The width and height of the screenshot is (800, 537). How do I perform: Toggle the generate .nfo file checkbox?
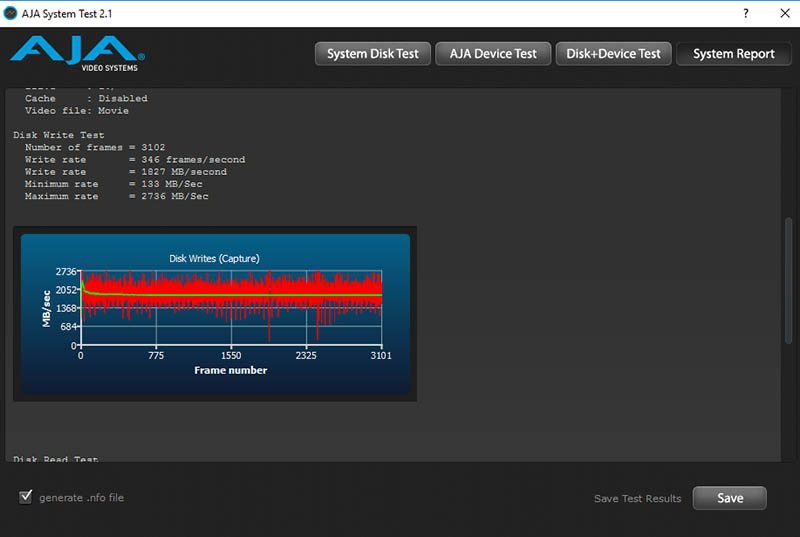point(26,497)
